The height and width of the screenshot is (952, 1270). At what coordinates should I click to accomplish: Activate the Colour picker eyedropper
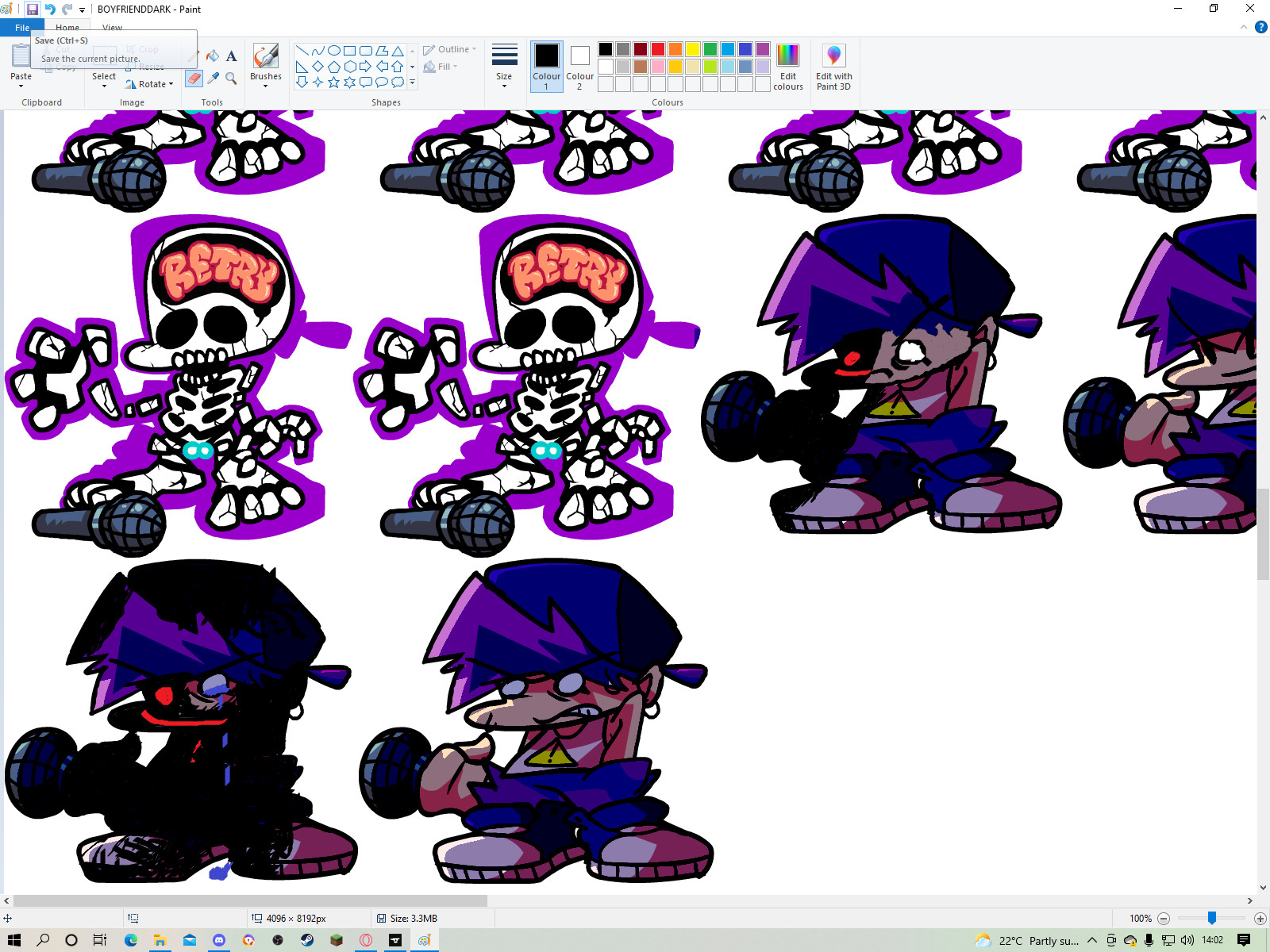pyautogui.click(x=213, y=78)
